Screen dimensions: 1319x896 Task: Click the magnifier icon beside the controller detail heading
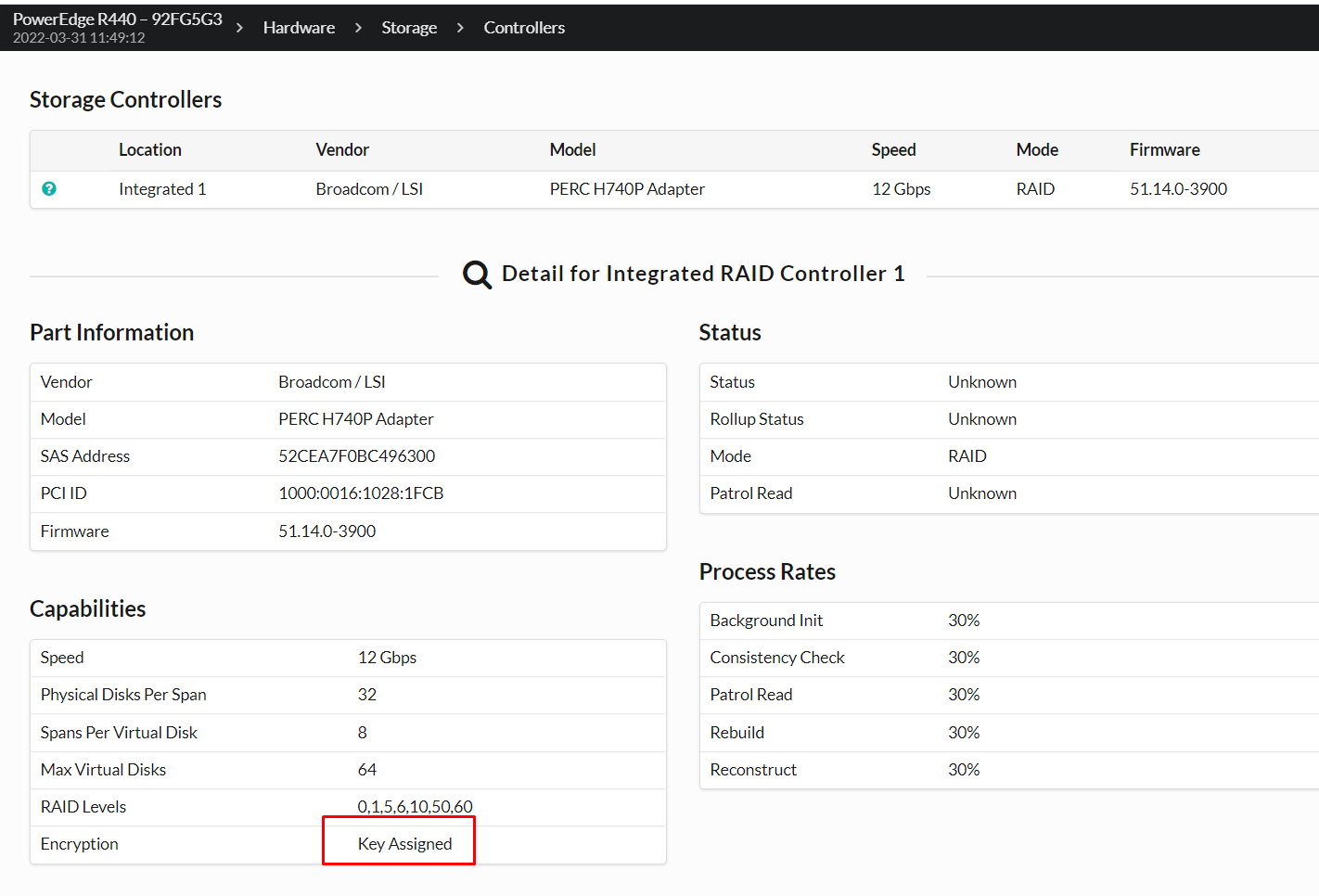click(x=477, y=275)
